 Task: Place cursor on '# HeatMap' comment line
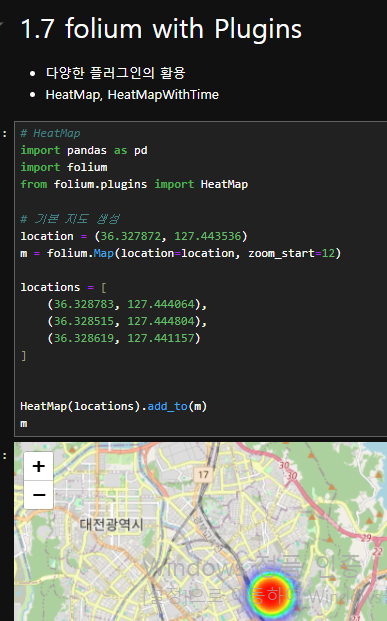pos(50,133)
